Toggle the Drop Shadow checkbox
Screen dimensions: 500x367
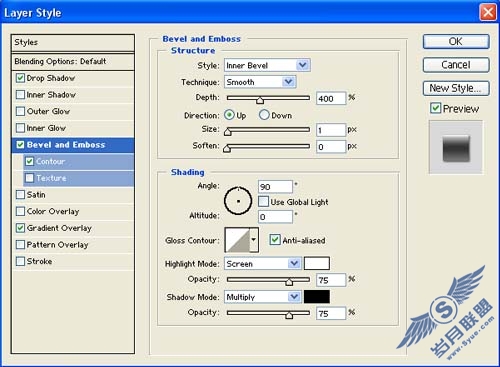tap(20, 78)
